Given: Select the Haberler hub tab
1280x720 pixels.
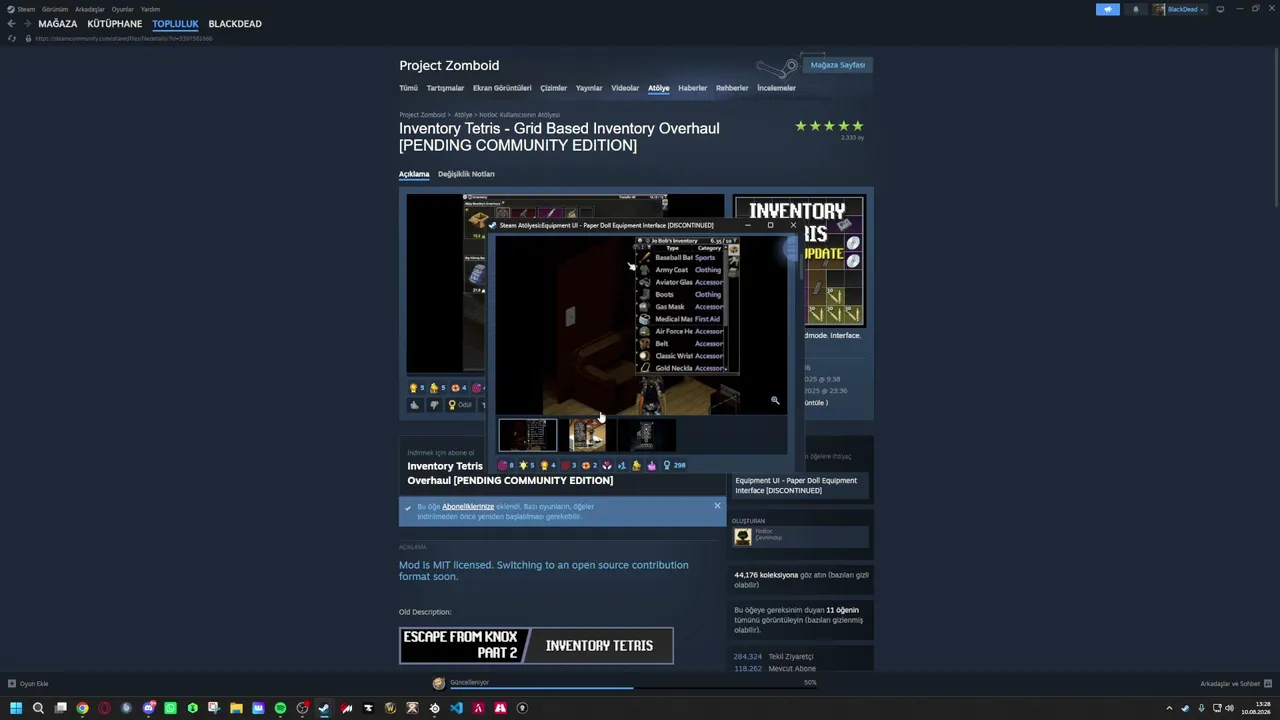Looking at the screenshot, I should tap(693, 88).
